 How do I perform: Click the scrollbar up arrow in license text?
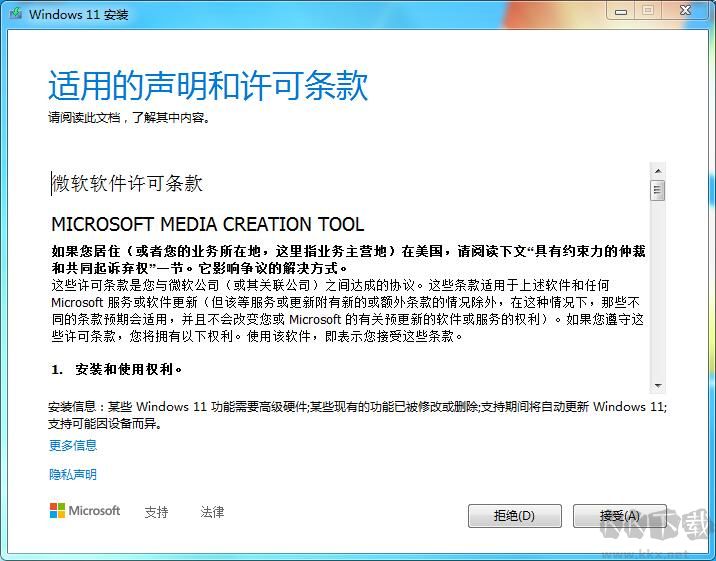[658, 171]
